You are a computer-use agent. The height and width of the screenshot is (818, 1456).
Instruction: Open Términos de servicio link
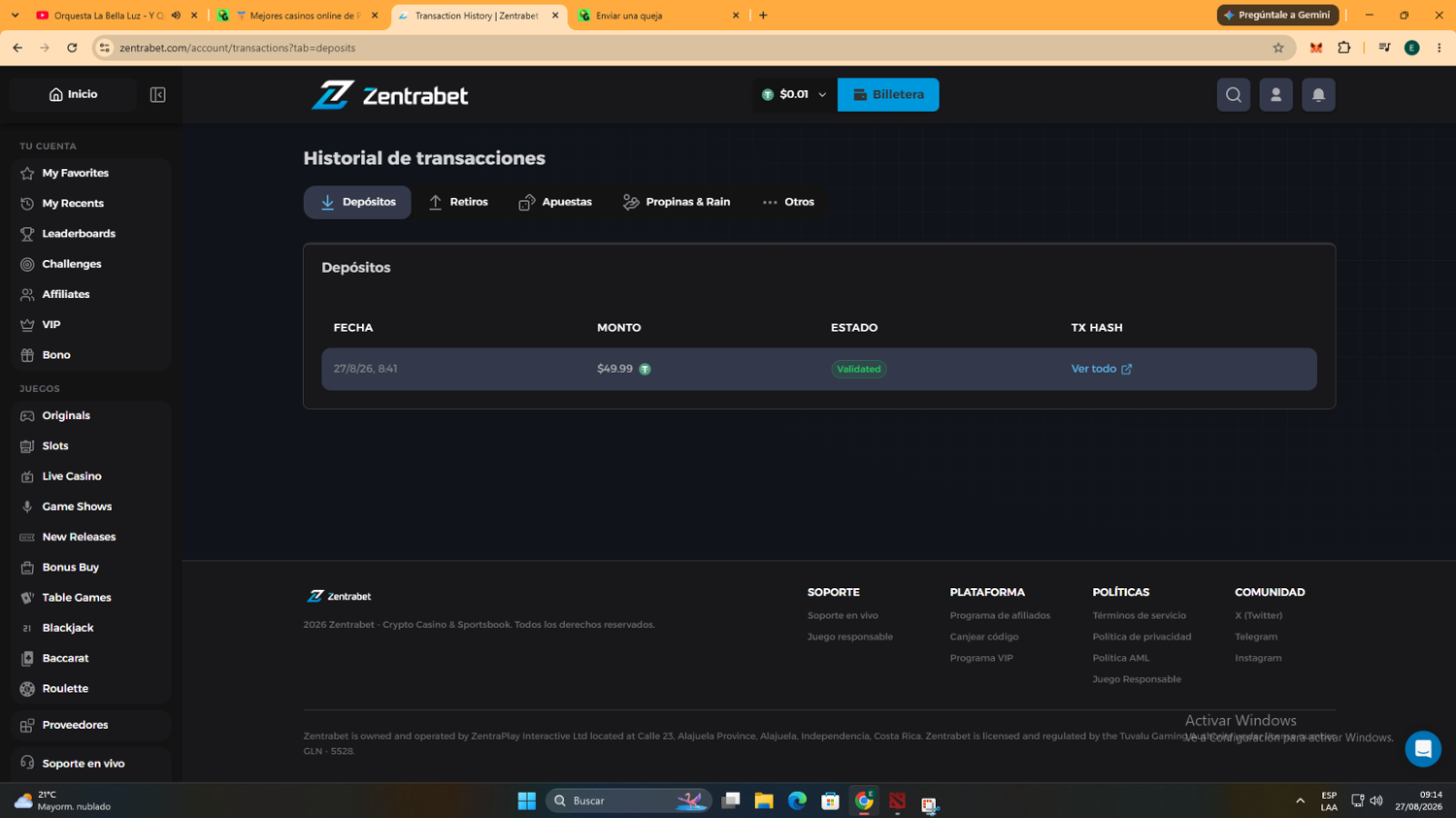pos(1139,615)
